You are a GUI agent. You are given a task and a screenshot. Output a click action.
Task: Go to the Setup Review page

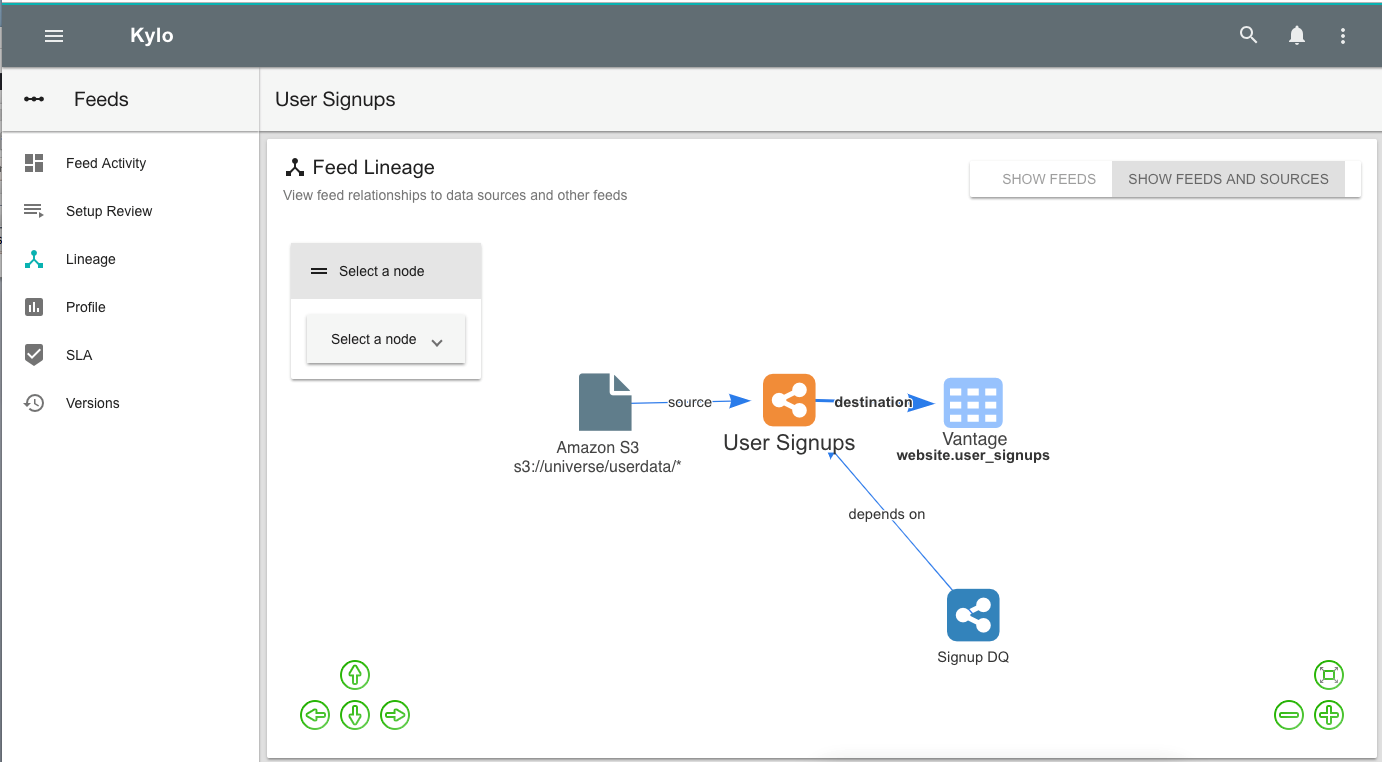(x=109, y=211)
